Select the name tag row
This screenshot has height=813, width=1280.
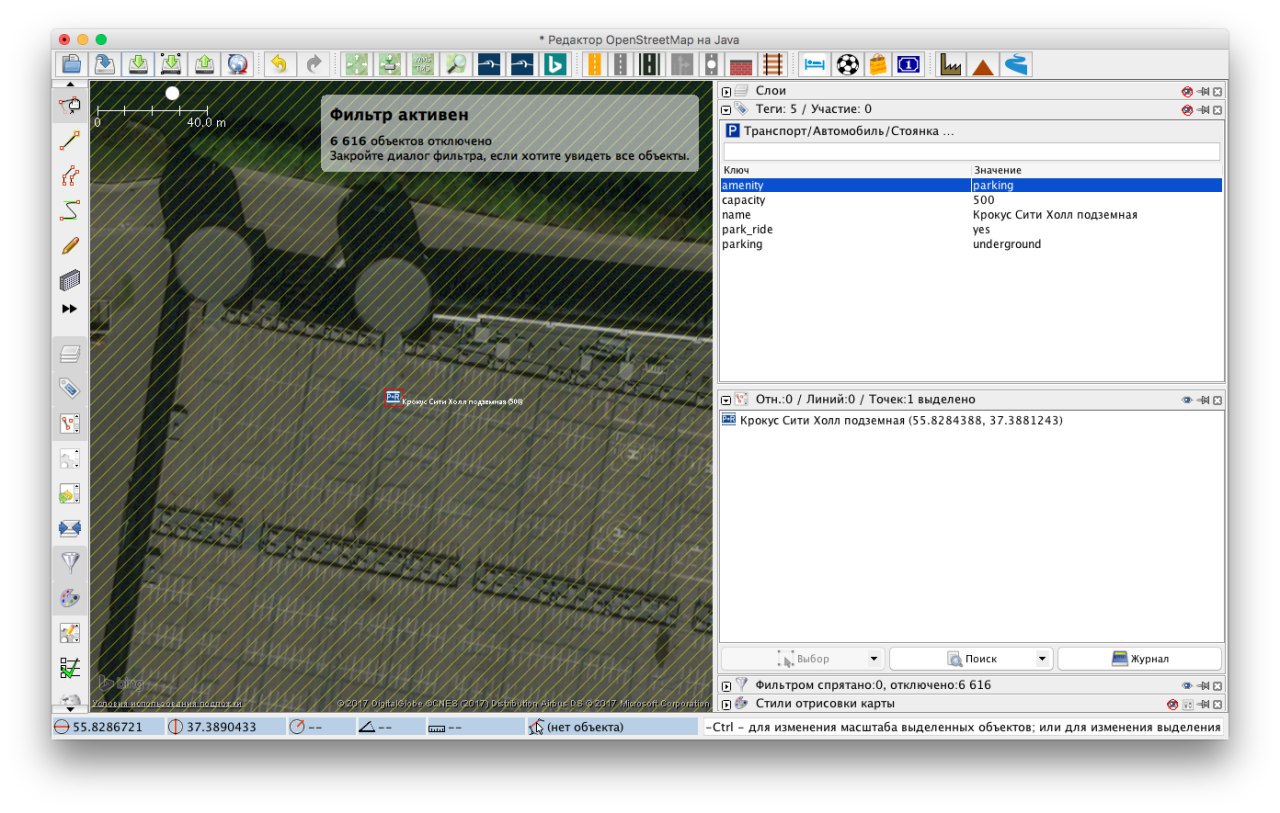pos(971,215)
